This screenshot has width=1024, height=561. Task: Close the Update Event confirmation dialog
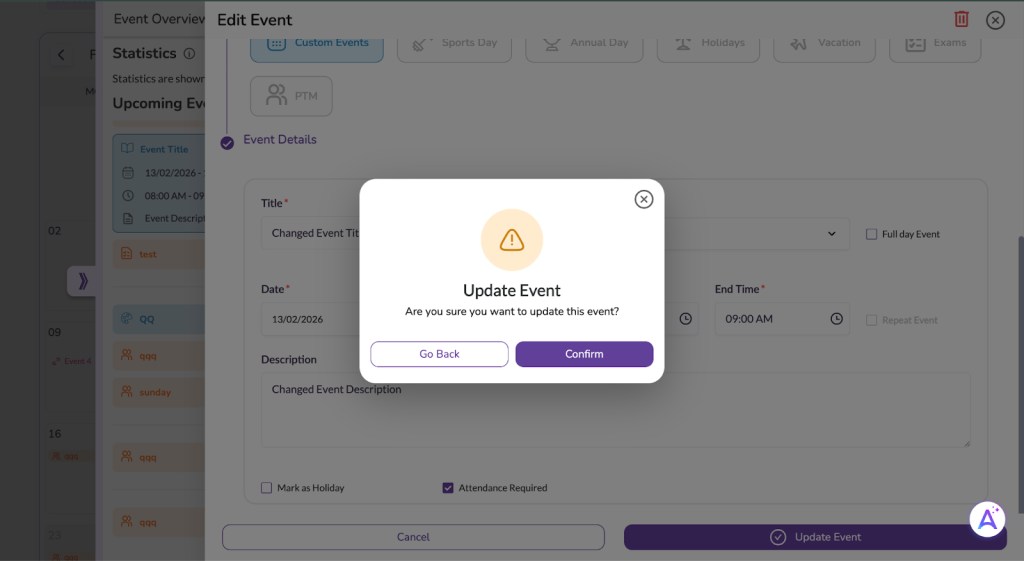tap(644, 199)
